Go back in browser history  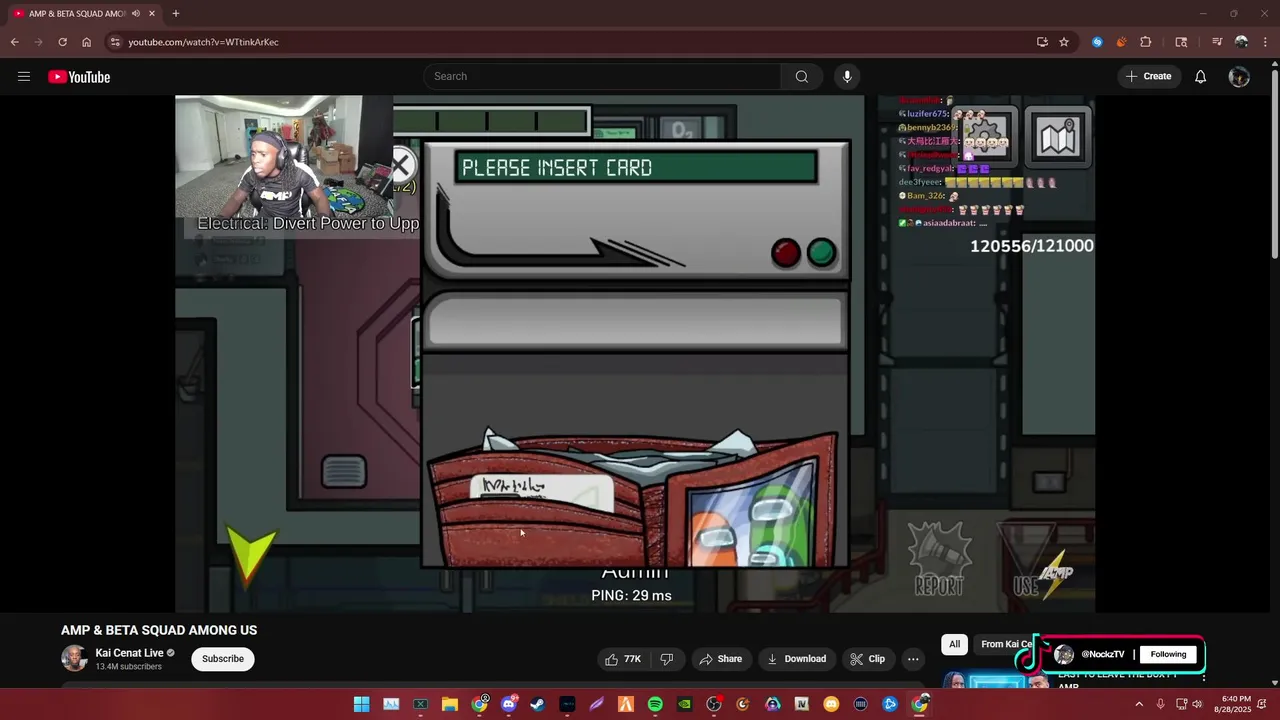tap(14, 42)
